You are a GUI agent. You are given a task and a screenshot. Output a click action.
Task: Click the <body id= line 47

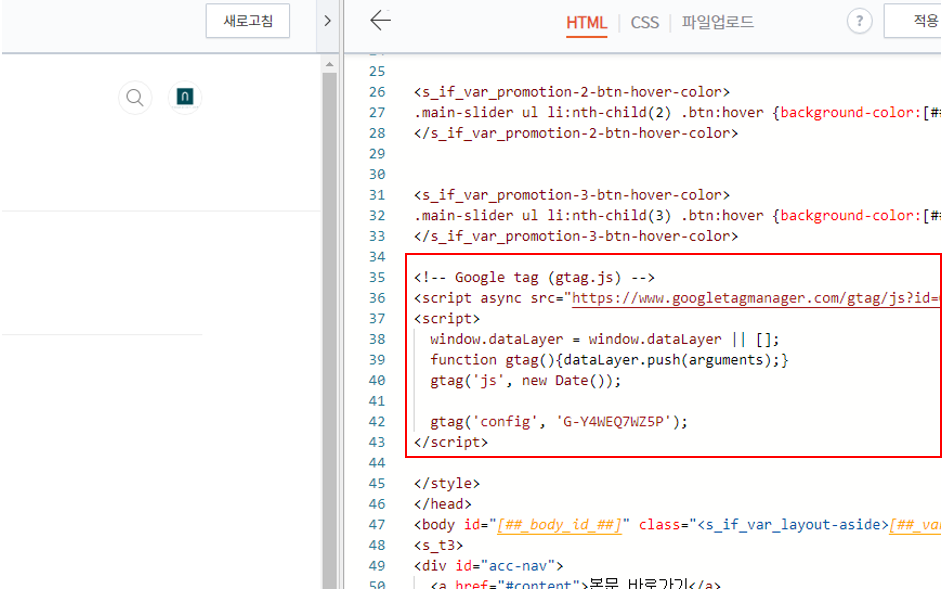click(x=677, y=524)
